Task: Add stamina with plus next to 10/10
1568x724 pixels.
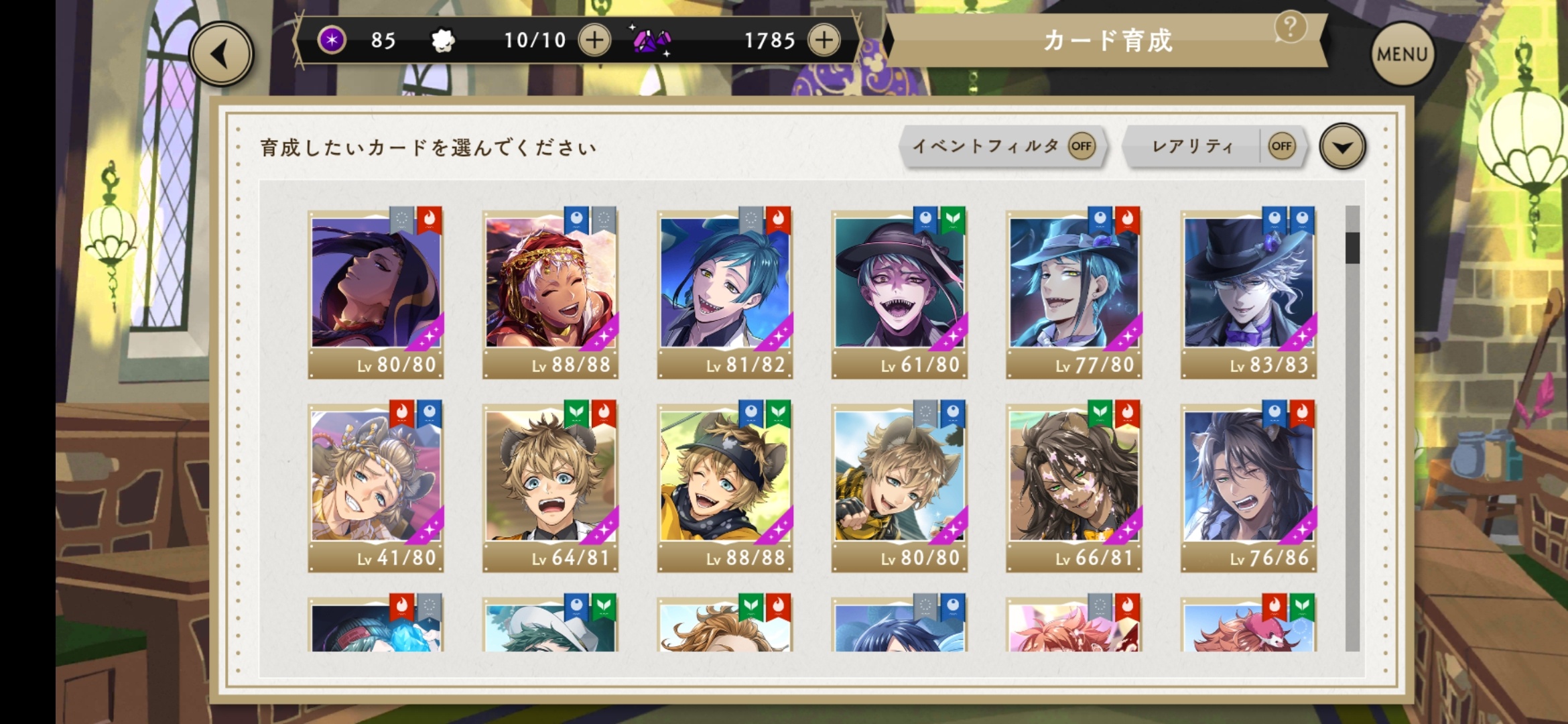Action: pyautogui.click(x=594, y=40)
